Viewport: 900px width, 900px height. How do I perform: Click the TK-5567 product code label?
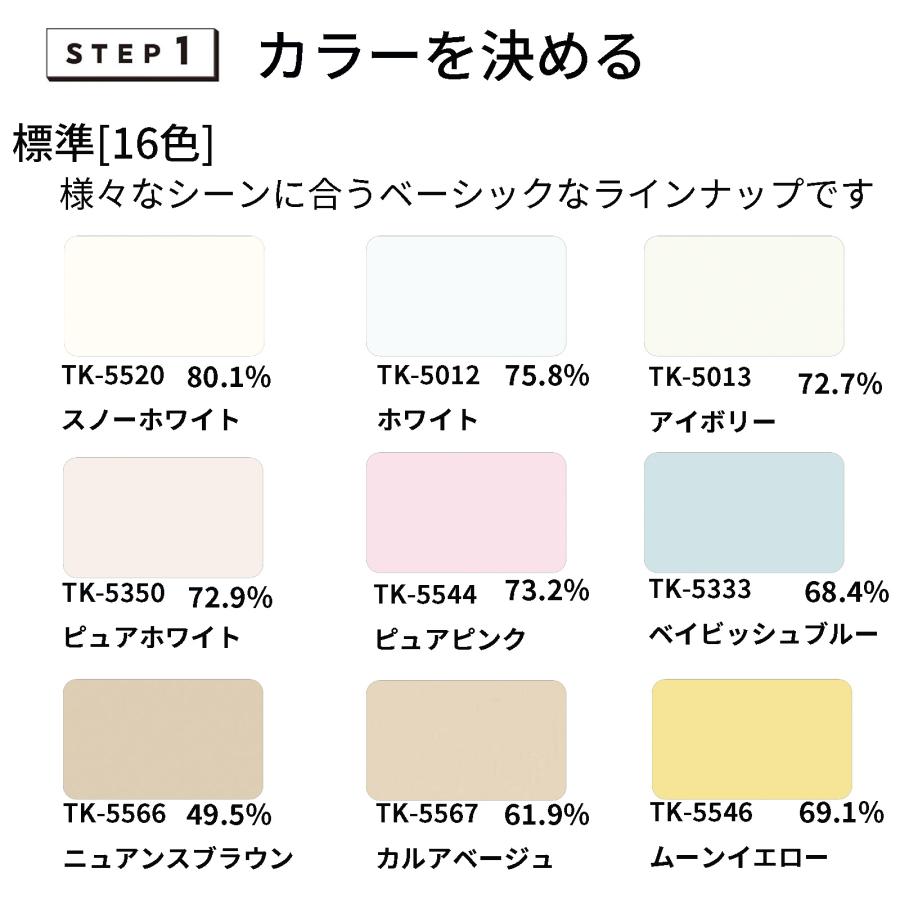(427, 813)
